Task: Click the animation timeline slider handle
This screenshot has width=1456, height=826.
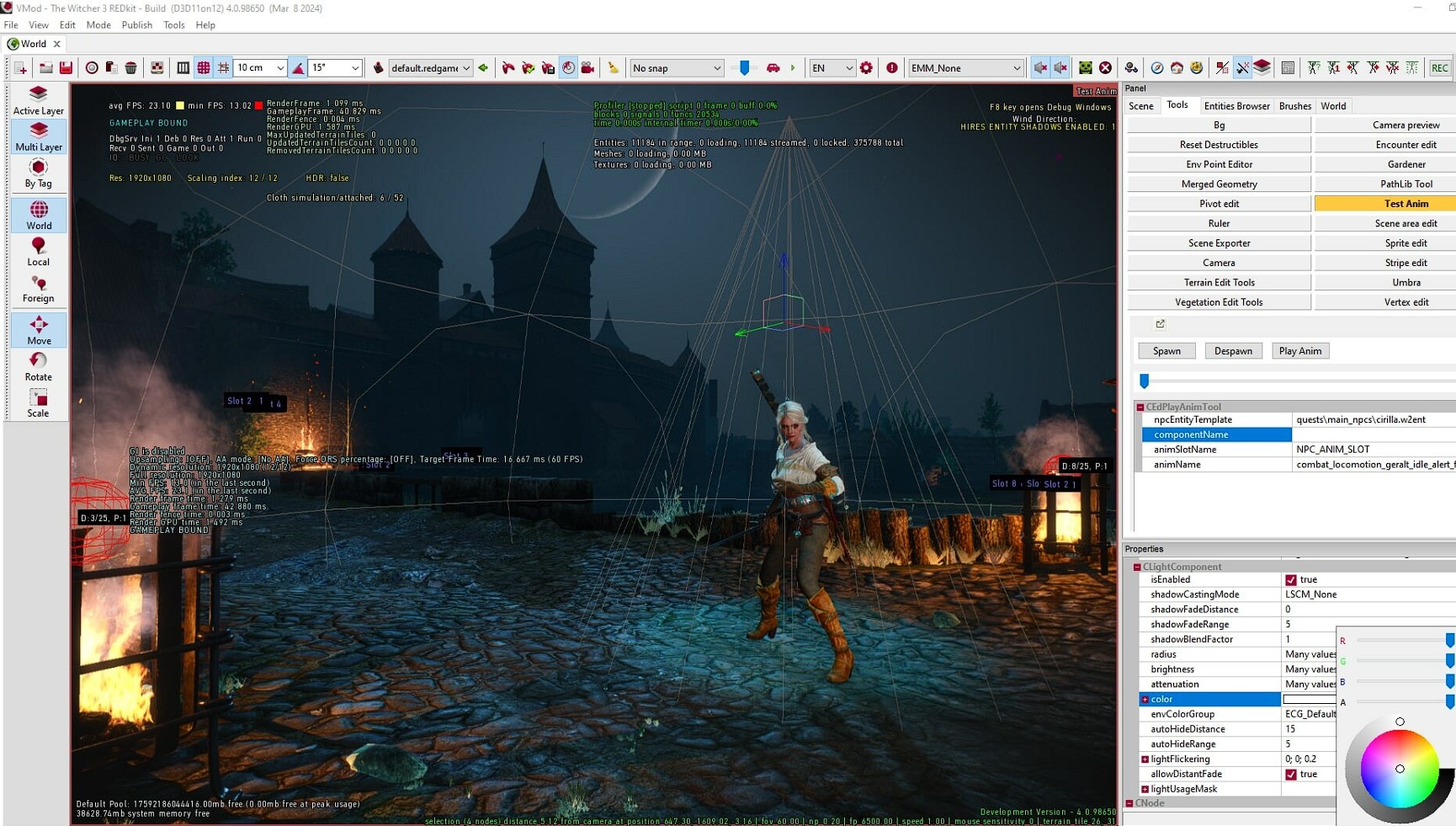Action: click(1144, 381)
